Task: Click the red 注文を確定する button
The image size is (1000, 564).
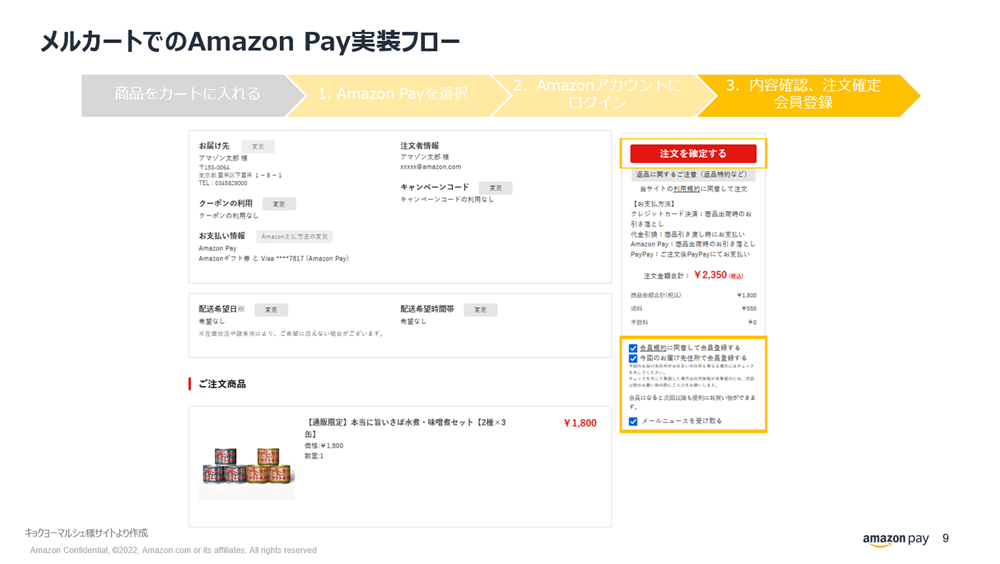Action: pyautogui.click(x=693, y=154)
